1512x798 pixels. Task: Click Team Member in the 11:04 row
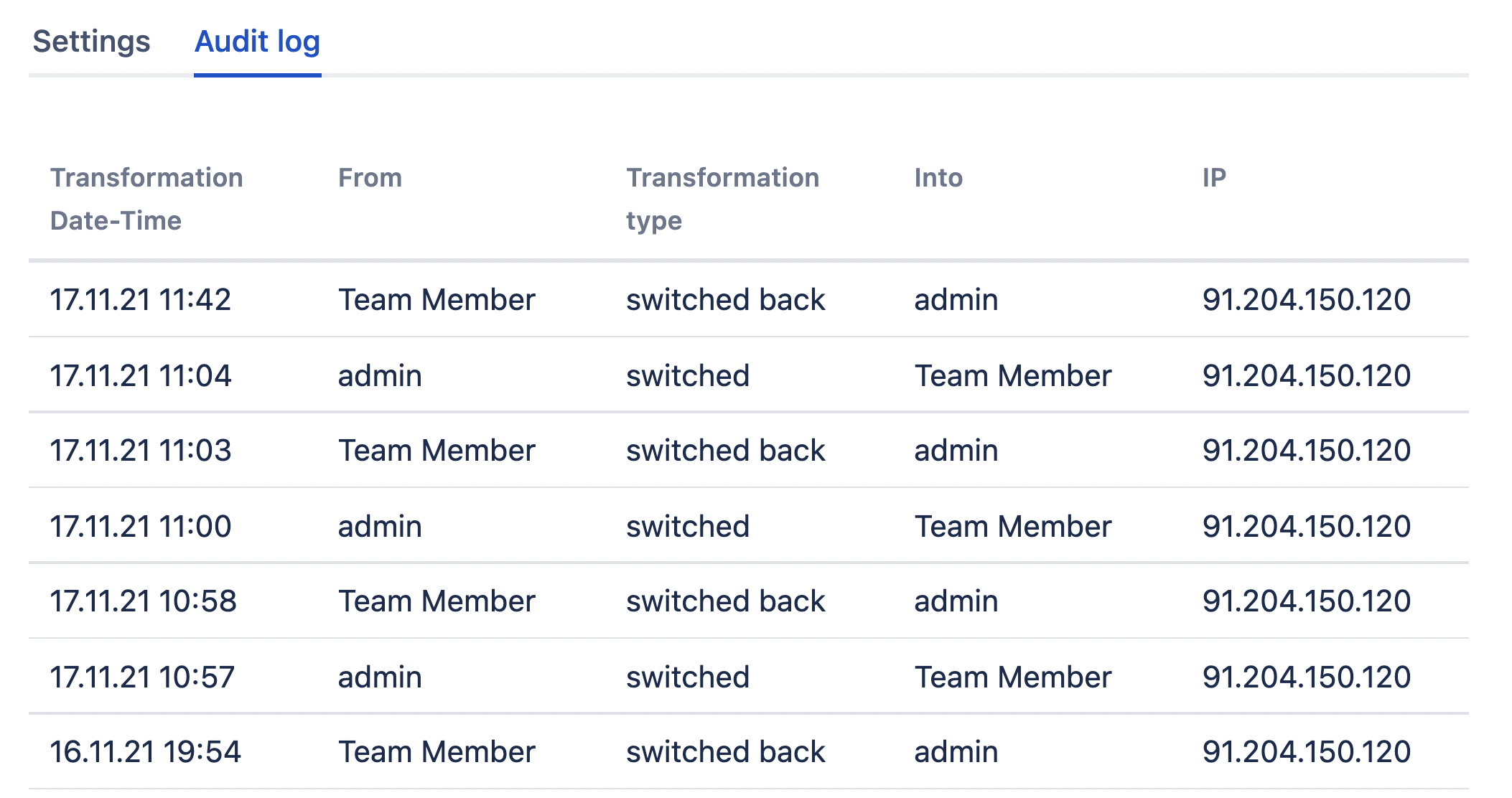(1012, 376)
